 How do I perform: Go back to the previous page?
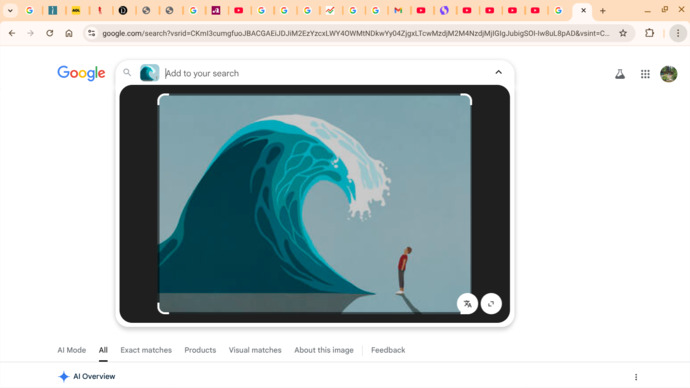tap(12, 33)
